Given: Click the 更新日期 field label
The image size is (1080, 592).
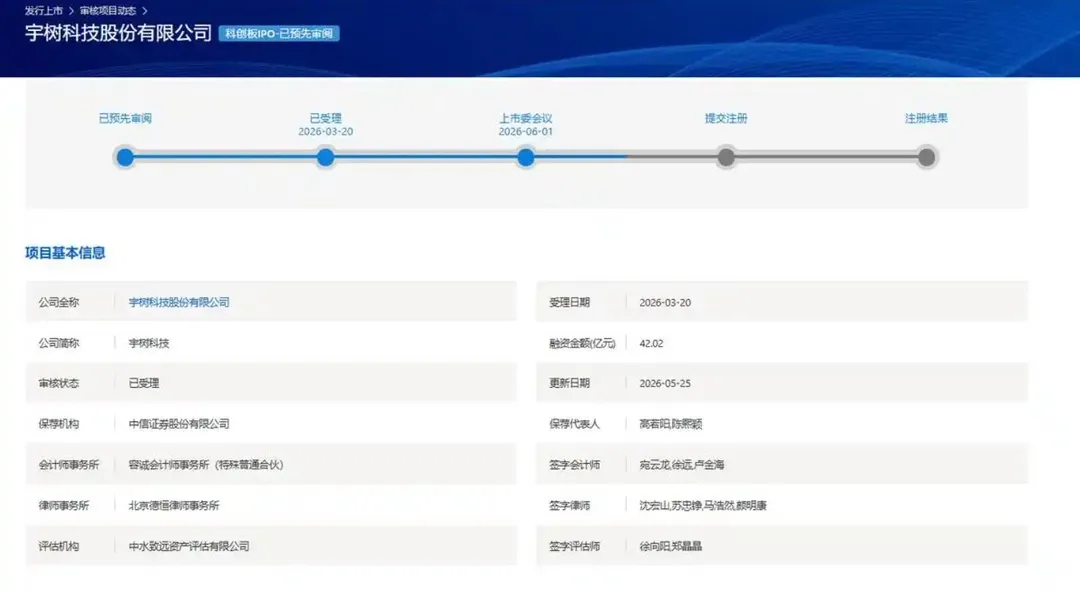Looking at the screenshot, I should pyautogui.click(x=569, y=383).
